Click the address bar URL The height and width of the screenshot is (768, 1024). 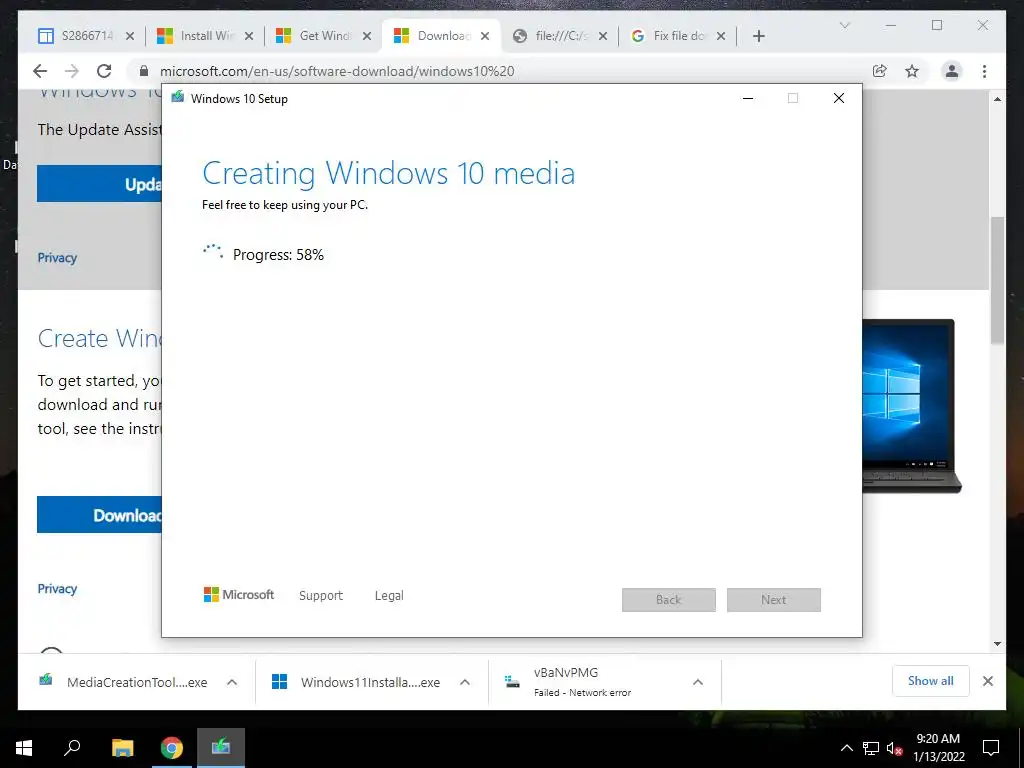pos(337,71)
